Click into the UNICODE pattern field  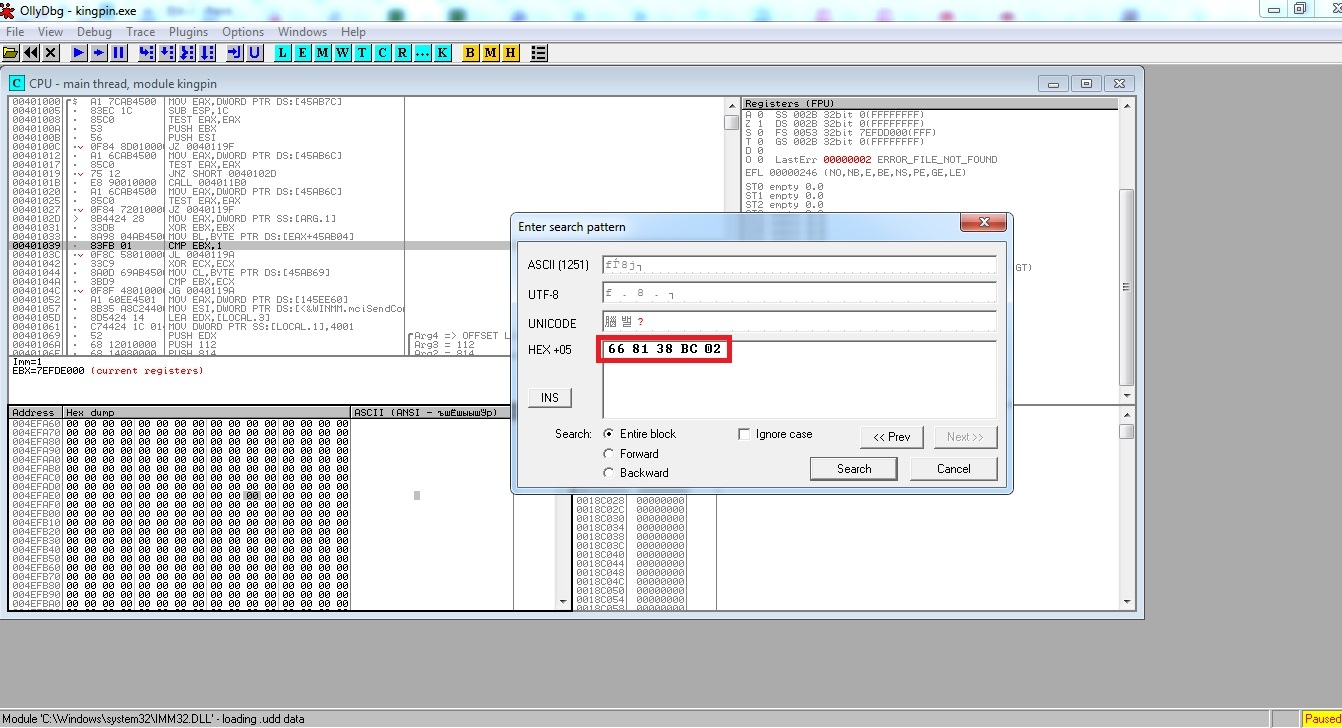(x=799, y=323)
